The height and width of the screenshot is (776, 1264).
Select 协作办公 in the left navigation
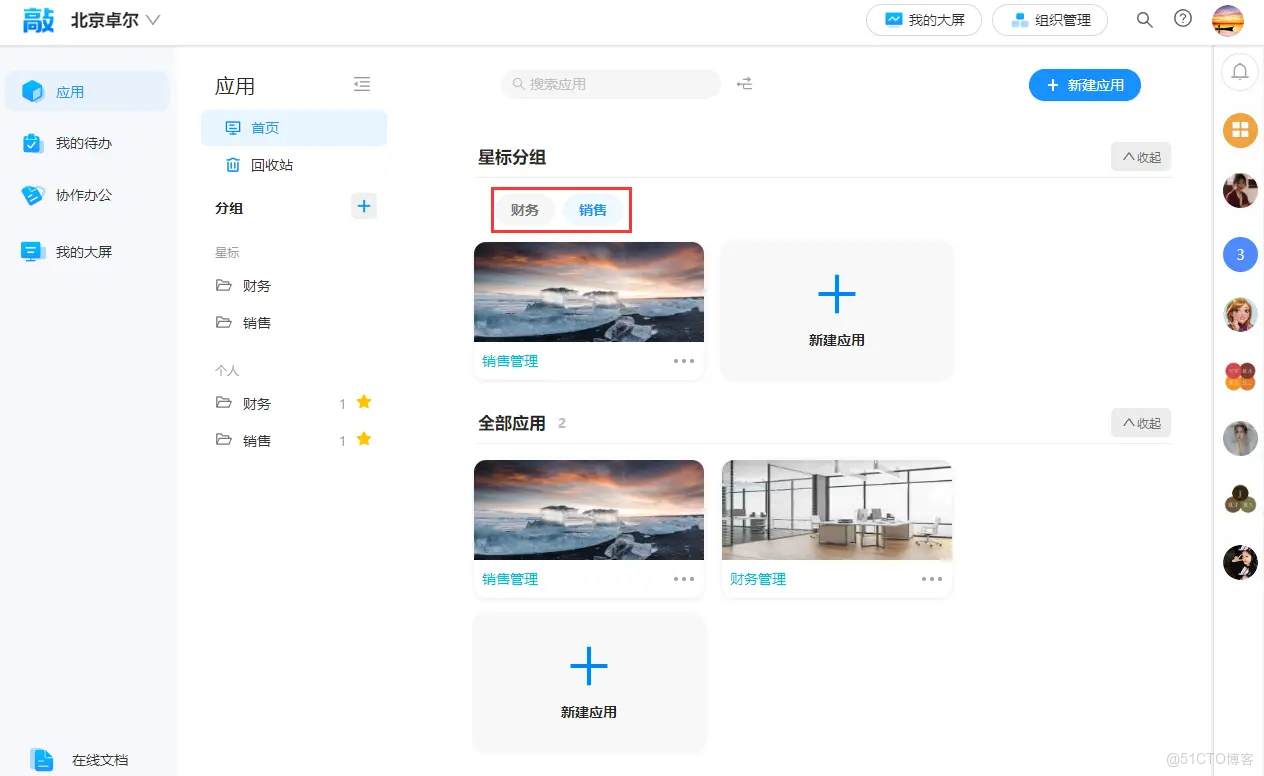87,195
